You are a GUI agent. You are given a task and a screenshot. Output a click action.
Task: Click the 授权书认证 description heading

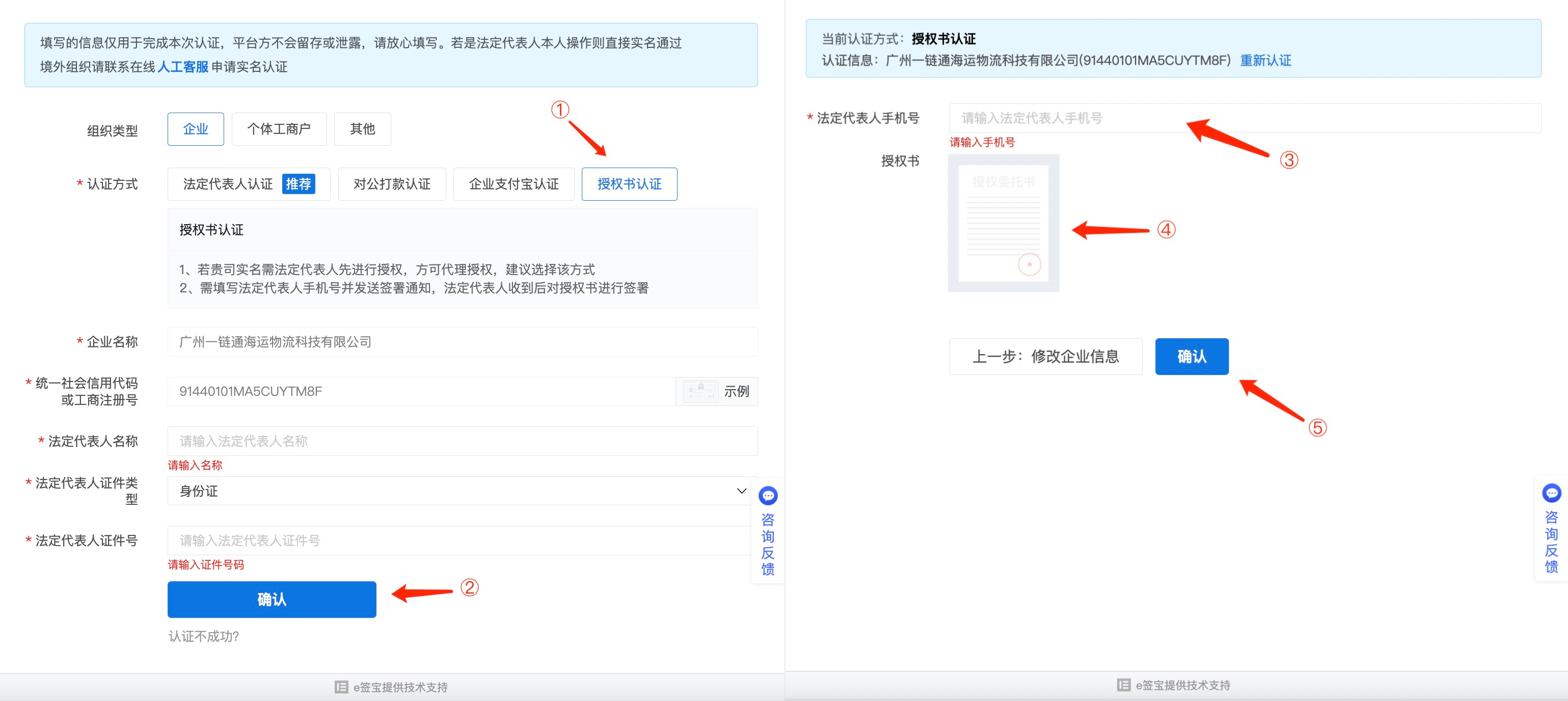(211, 230)
